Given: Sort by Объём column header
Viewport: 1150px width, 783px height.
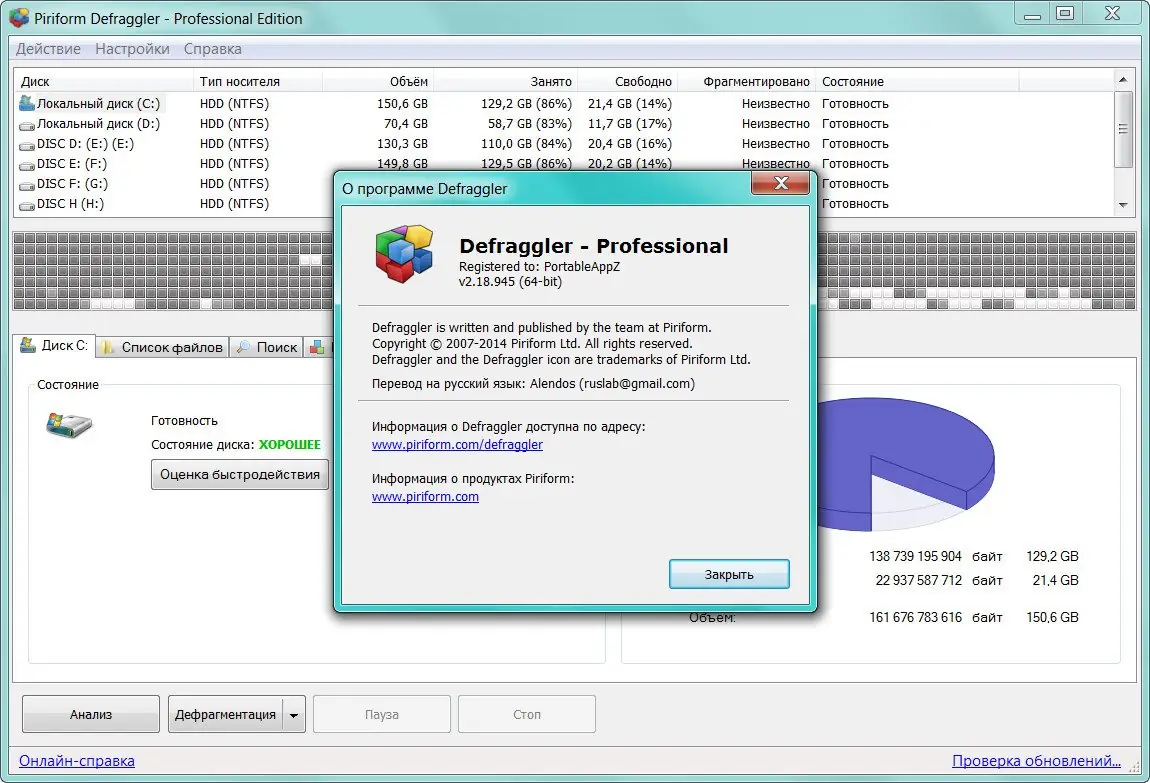Looking at the screenshot, I should (378, 81).
